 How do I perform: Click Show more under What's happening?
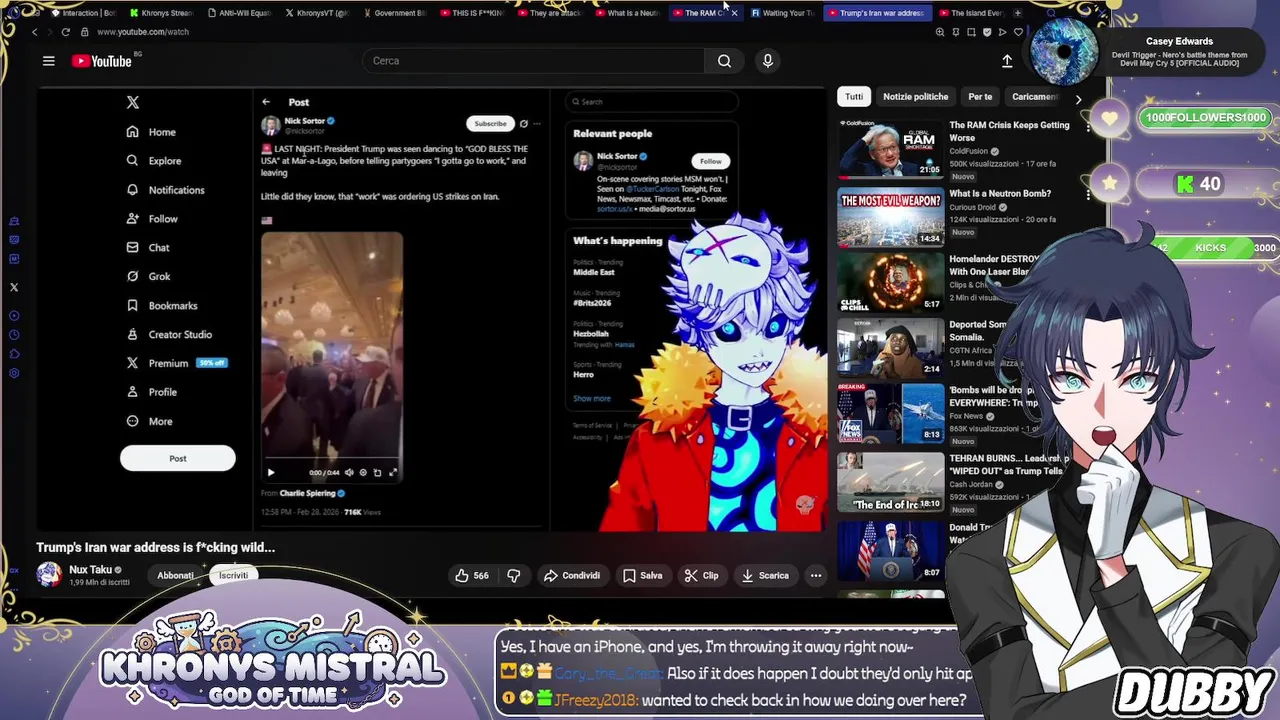[592, 398]
